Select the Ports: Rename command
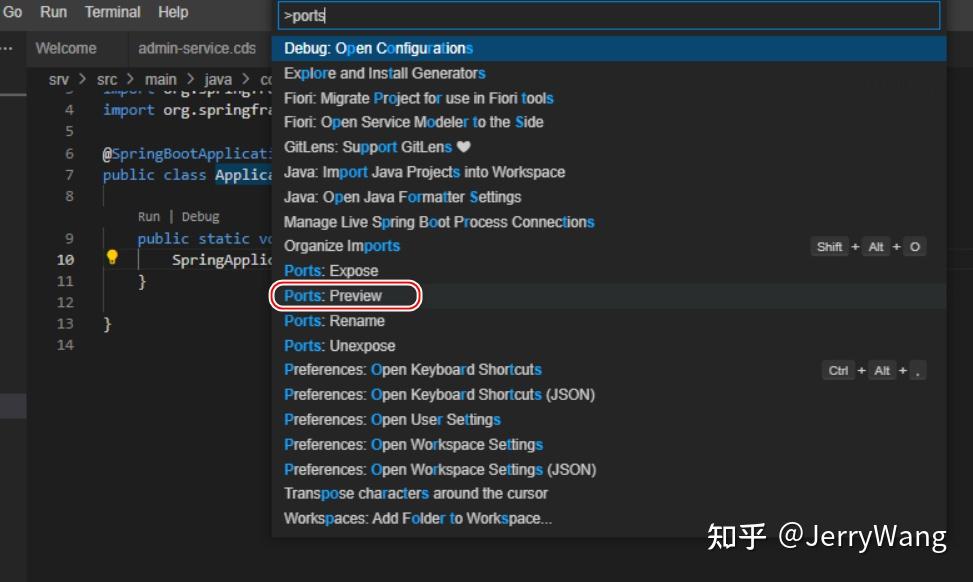The height and width of the screenshot is (582, 973). pyautogui.click(x=609, y=321)
